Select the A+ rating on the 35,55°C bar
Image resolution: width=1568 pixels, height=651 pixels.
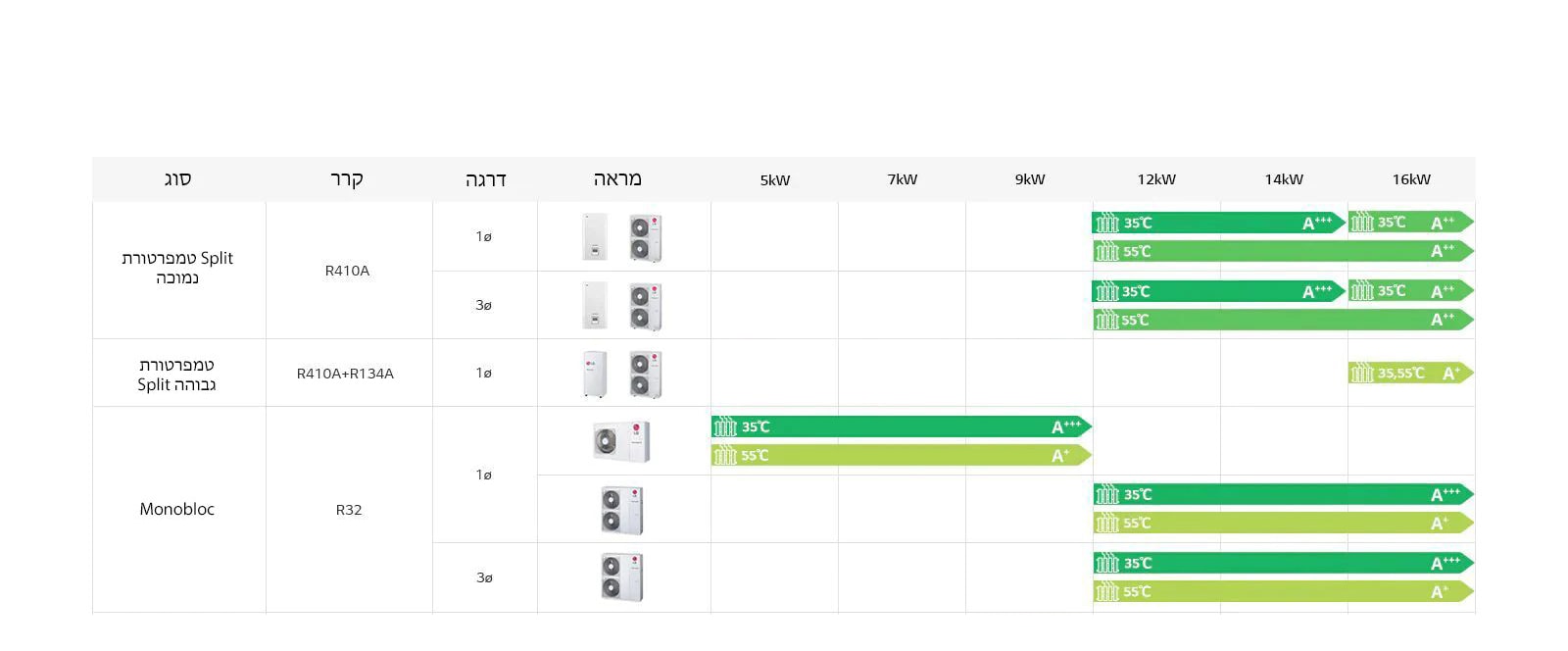(1451, 373)
